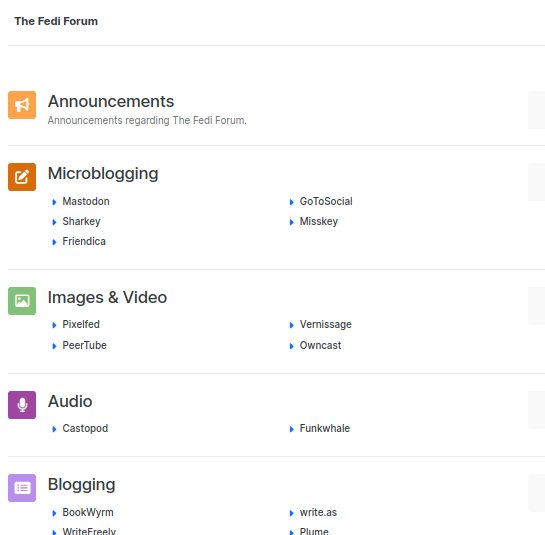The width and height of the screenshot is (545, 535).
Task: Go to the Mastodon subcategory
Action: 86,201
